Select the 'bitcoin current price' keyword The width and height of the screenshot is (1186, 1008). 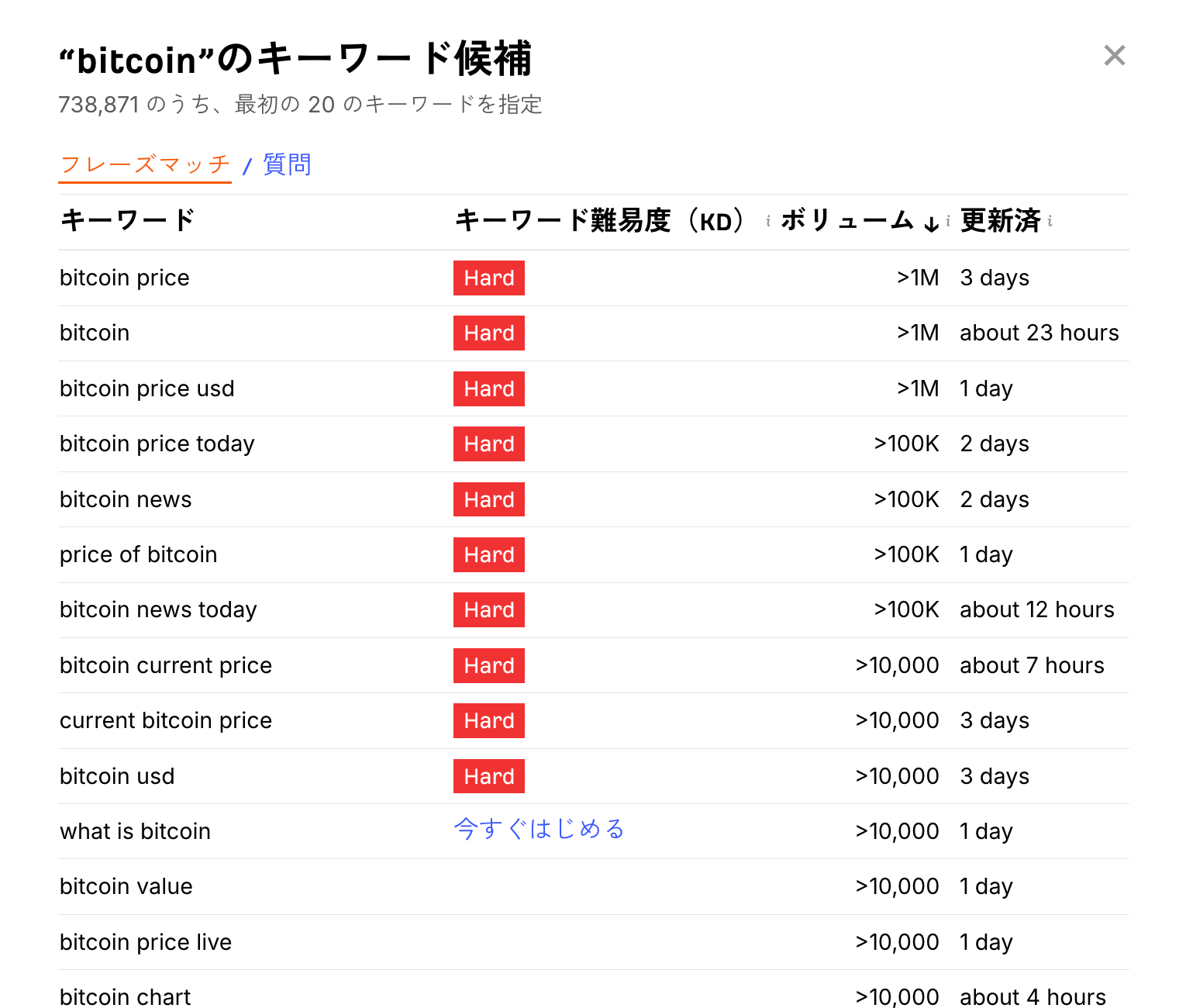[x=166, y=665]
